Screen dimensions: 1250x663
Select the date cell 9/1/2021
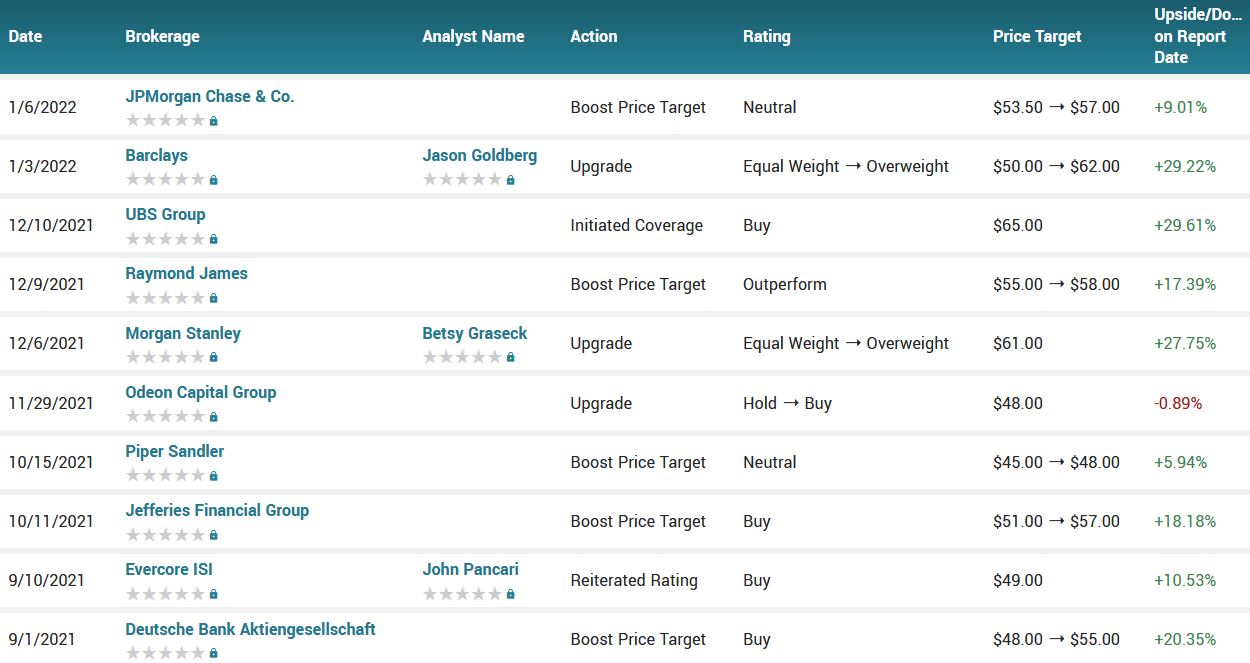tap(42, 640)
